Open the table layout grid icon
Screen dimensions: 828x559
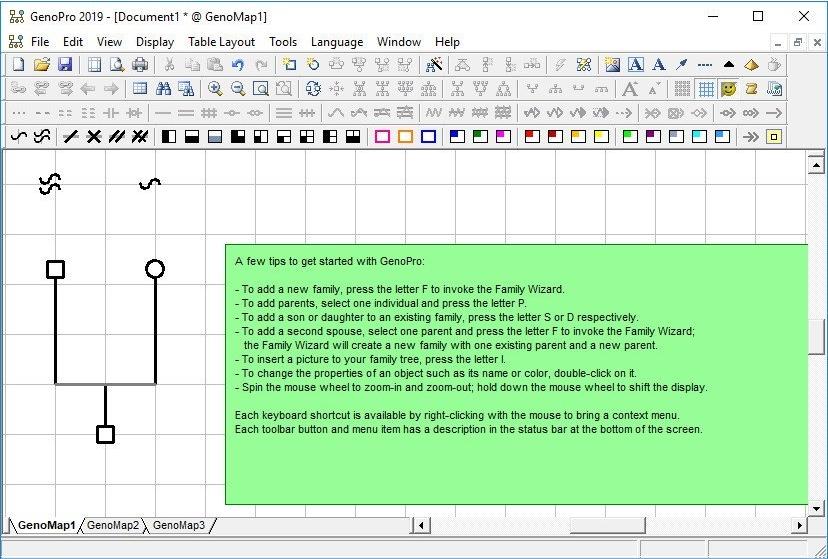tap(140, 88)
